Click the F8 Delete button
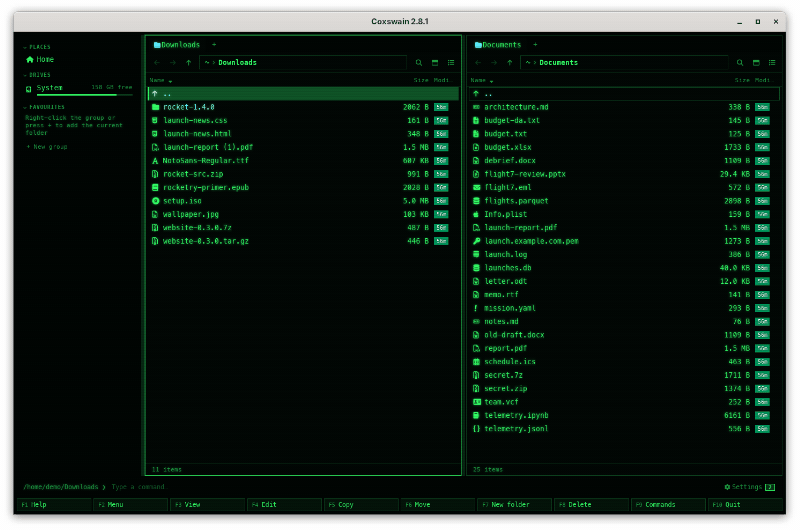 (591, 505)
